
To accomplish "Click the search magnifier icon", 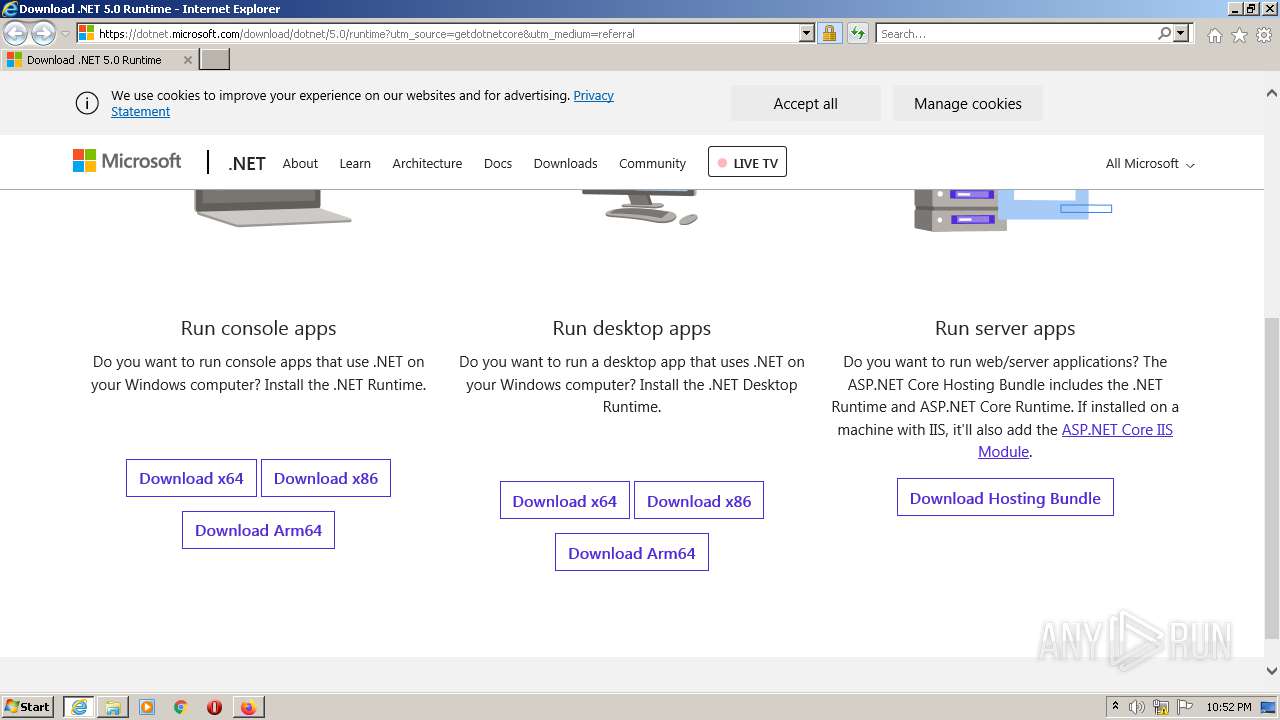I will pyautogui.click(x=1164, y=33).
